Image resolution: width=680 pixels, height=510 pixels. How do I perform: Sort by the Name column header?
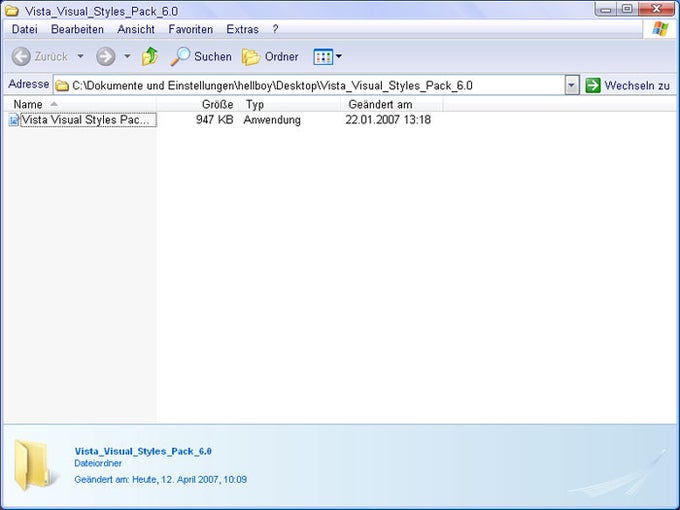80,104
